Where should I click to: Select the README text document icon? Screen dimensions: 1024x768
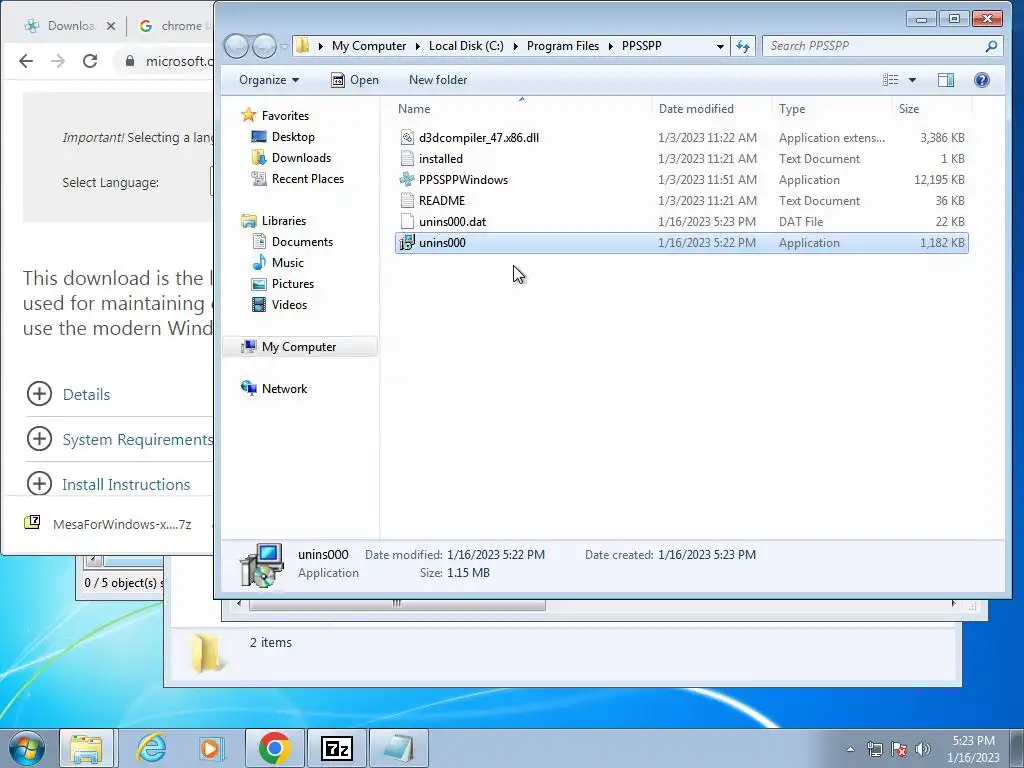pyautogui.click(x=407, y=200)
